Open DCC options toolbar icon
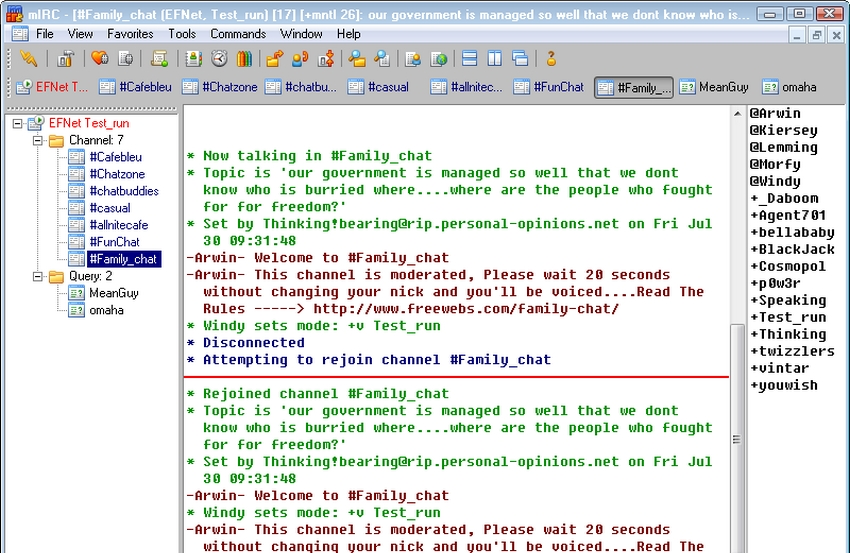 coord(326,59)
